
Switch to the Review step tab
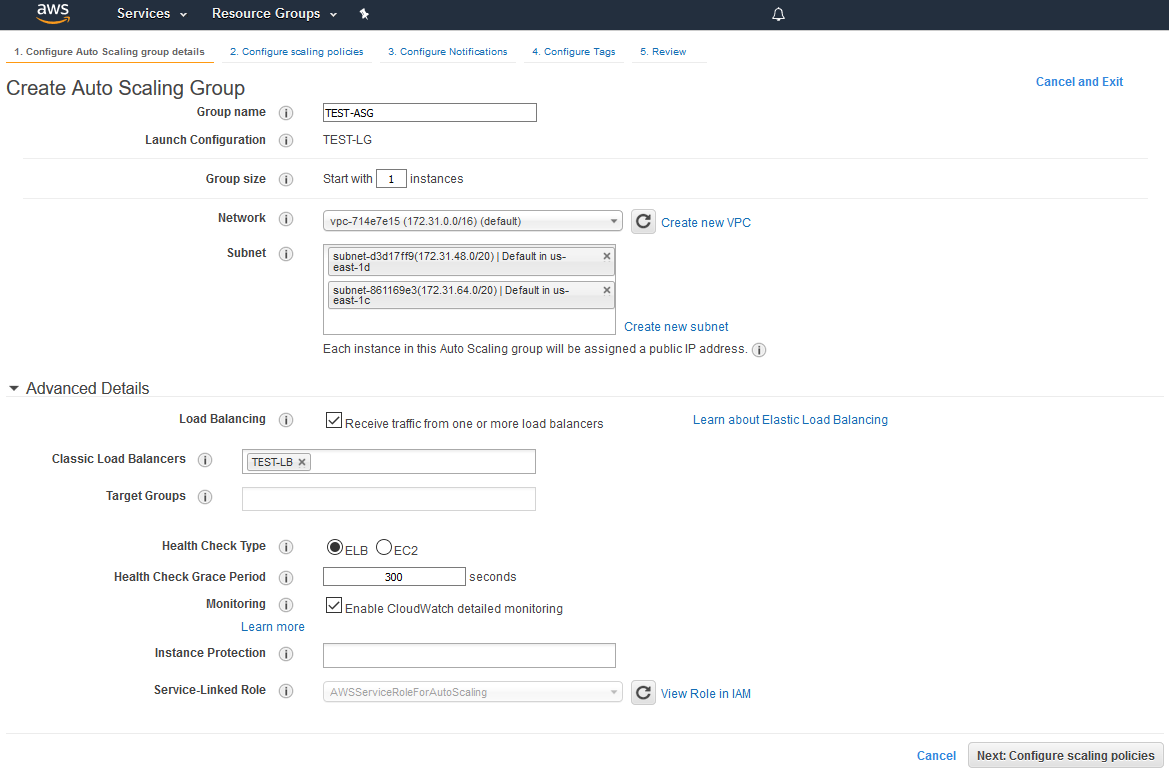(x=663, y=52)
